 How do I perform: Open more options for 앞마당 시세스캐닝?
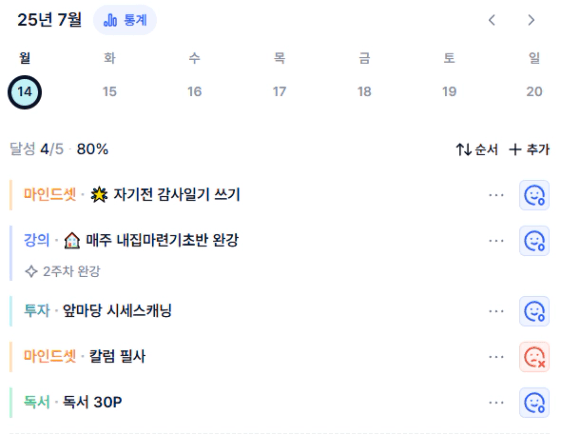(496, 311)
